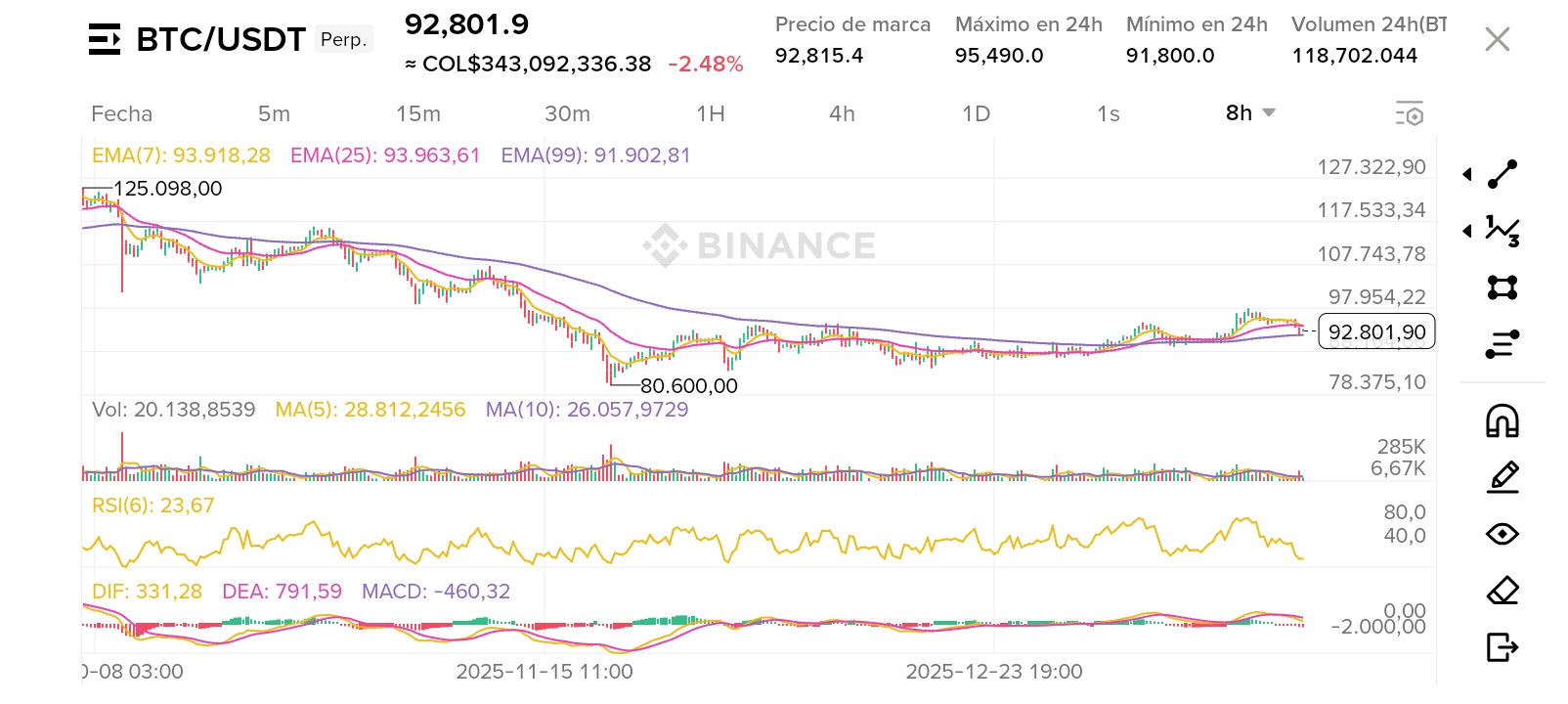Select the eraser to delete drawings
The image size is (1568, 704).
pos(1503,591)
